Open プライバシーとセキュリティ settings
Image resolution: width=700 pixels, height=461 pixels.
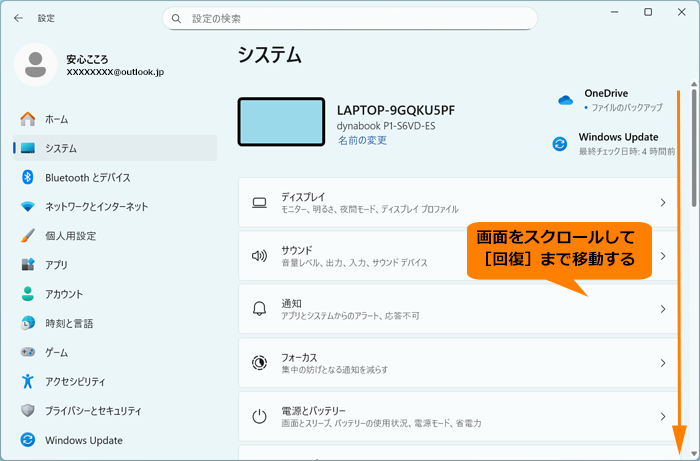(115, 411)
